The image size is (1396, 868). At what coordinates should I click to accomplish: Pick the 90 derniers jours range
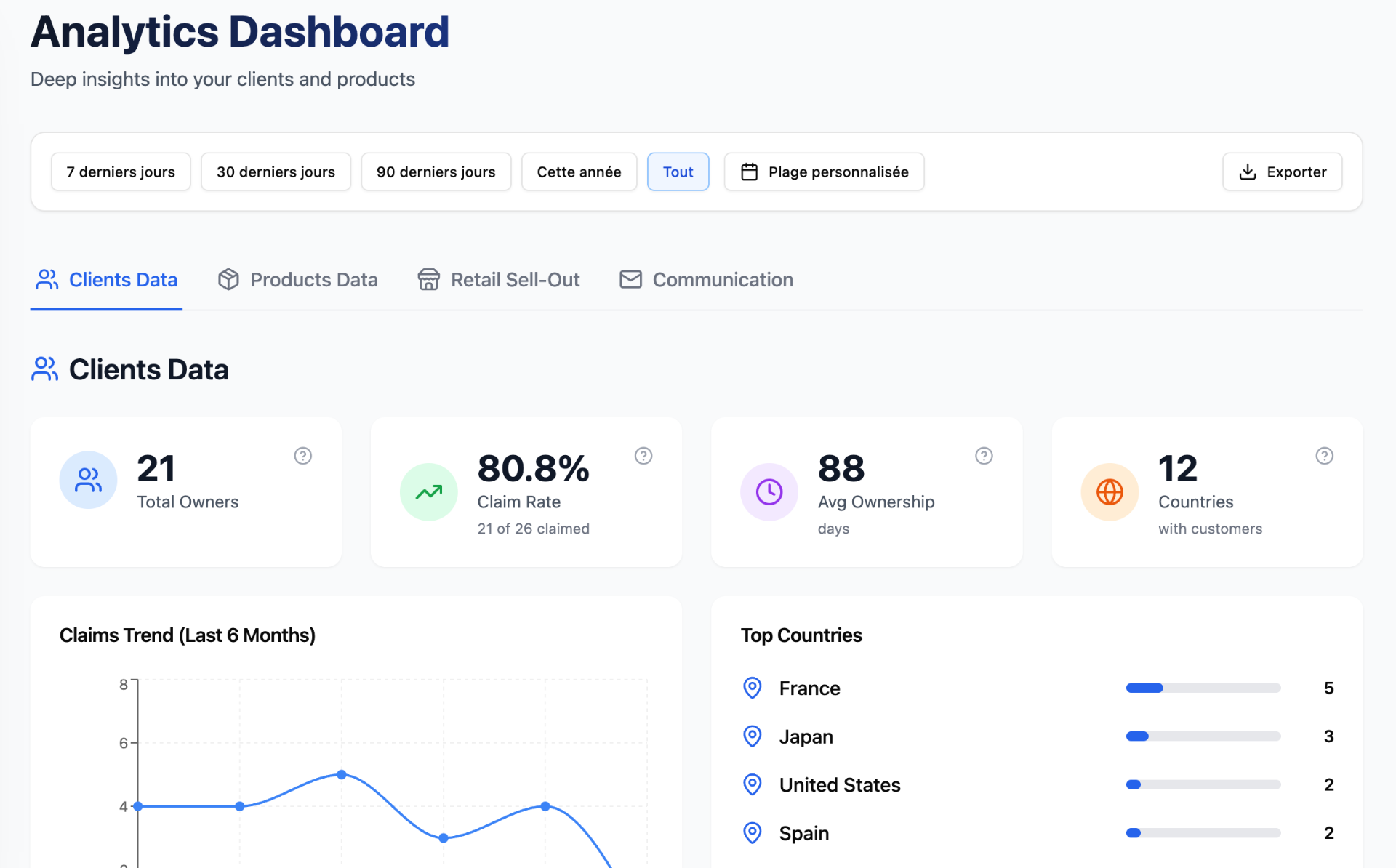click(x=436, y=172)
